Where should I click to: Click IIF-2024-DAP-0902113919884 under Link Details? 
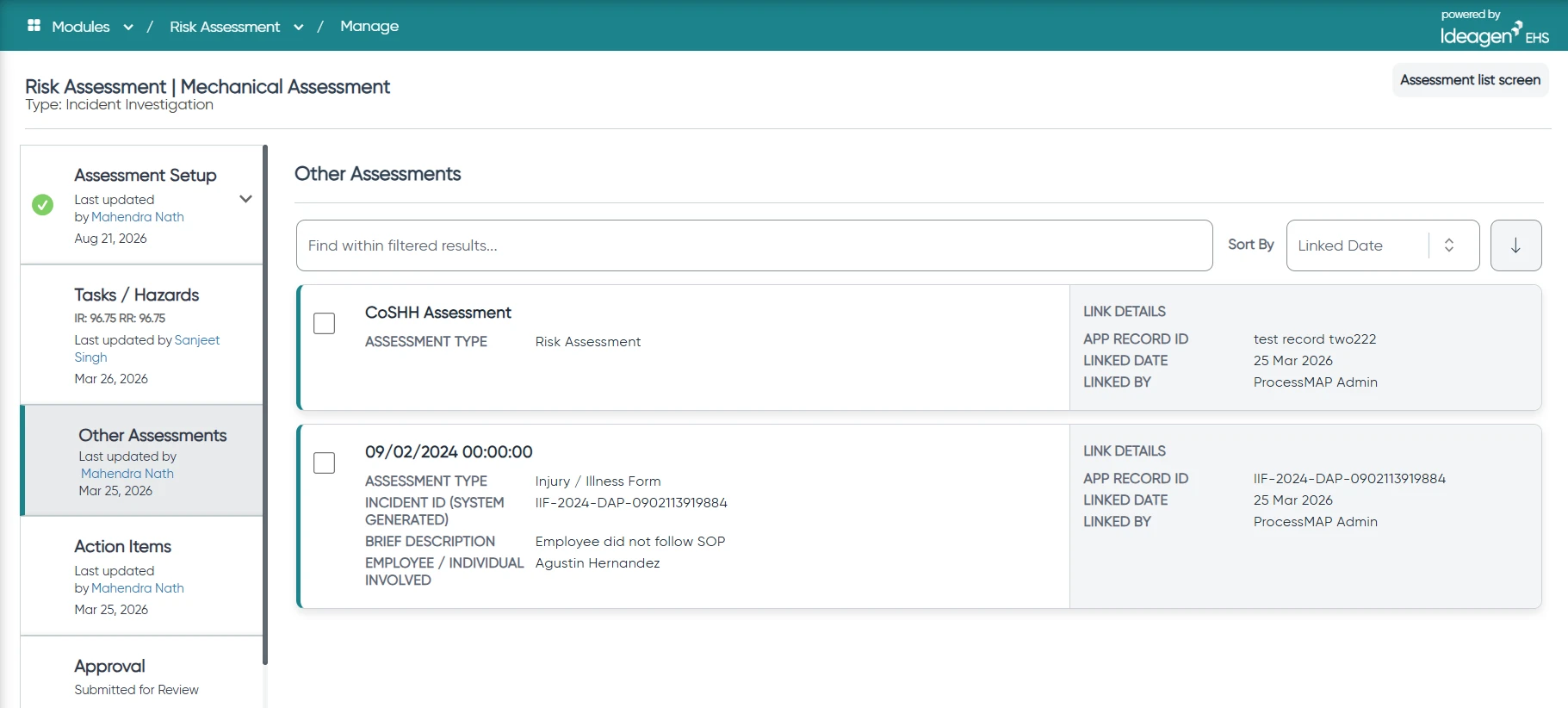tap(1349, 479)
